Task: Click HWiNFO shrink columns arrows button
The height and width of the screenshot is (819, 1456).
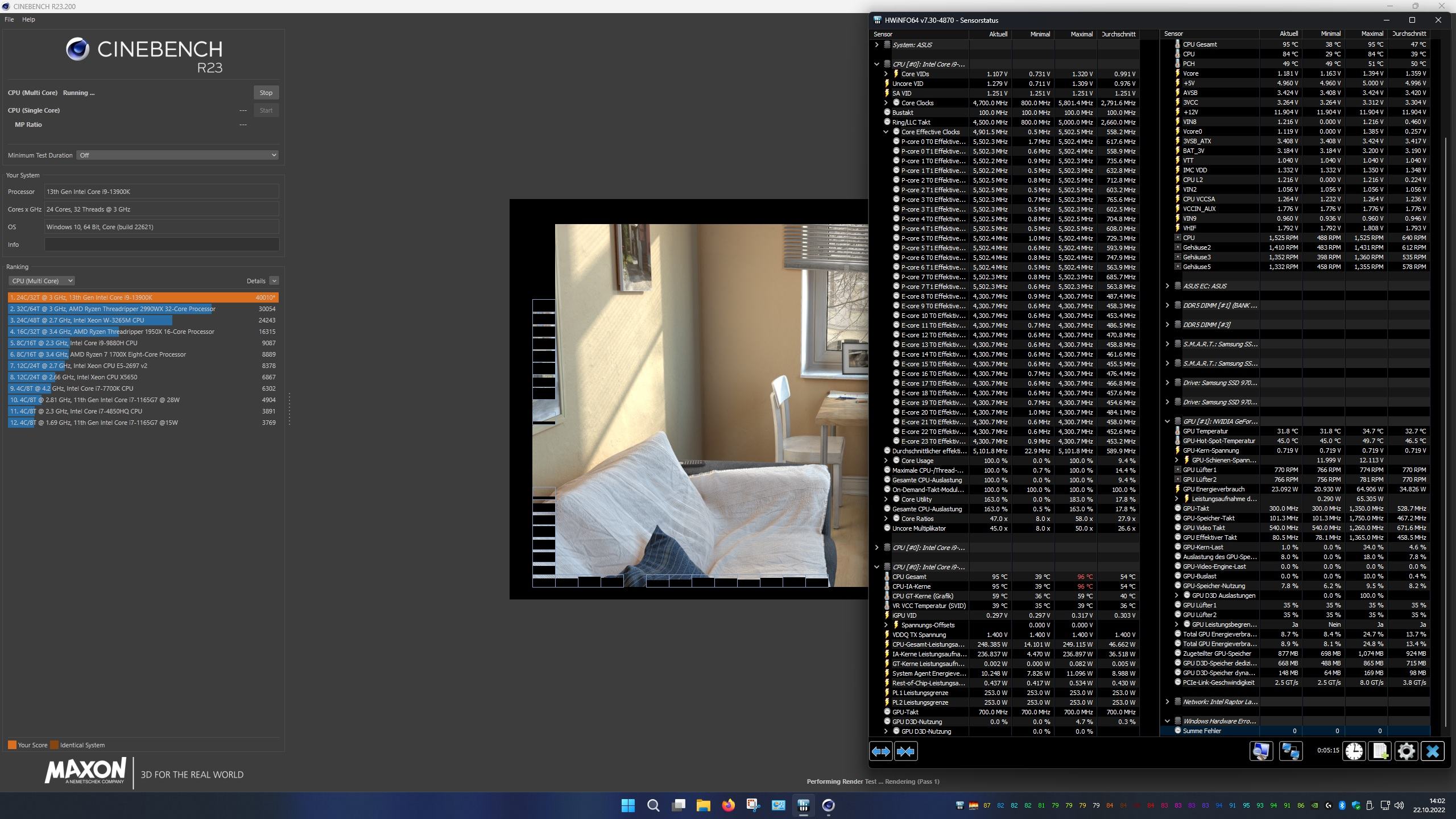Action: tap(905, 751)
